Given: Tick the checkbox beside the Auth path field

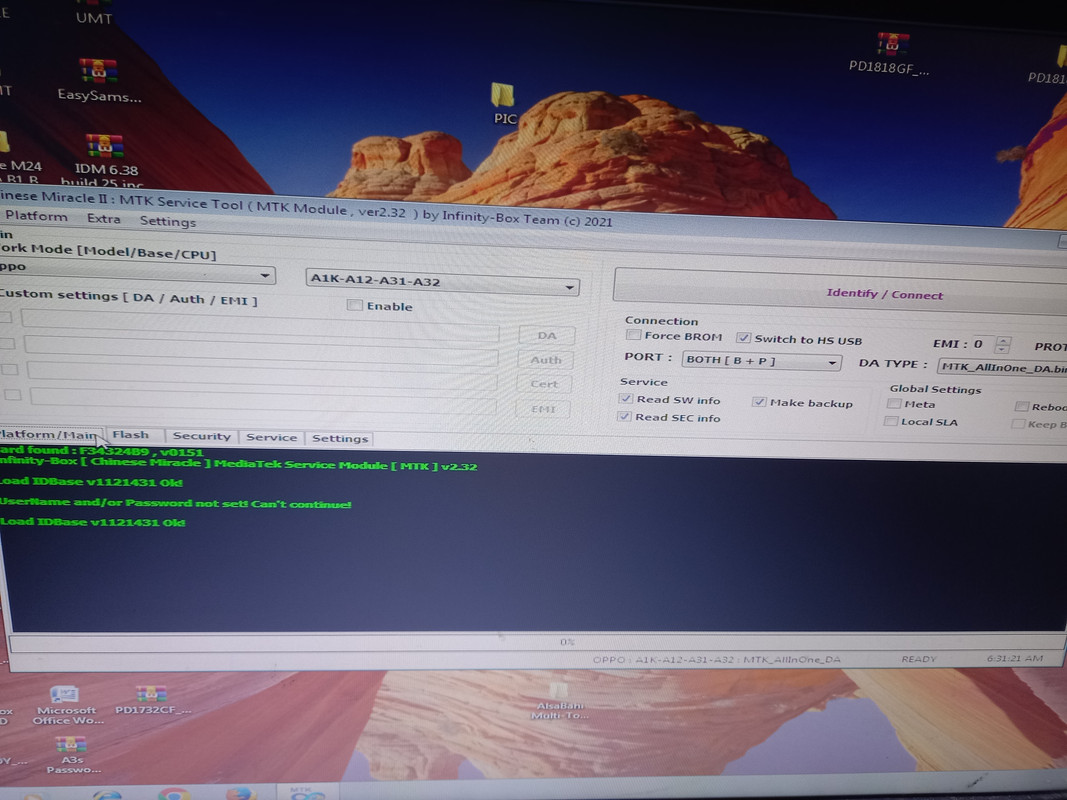Looking at the screenshot, I should (7, 344).
